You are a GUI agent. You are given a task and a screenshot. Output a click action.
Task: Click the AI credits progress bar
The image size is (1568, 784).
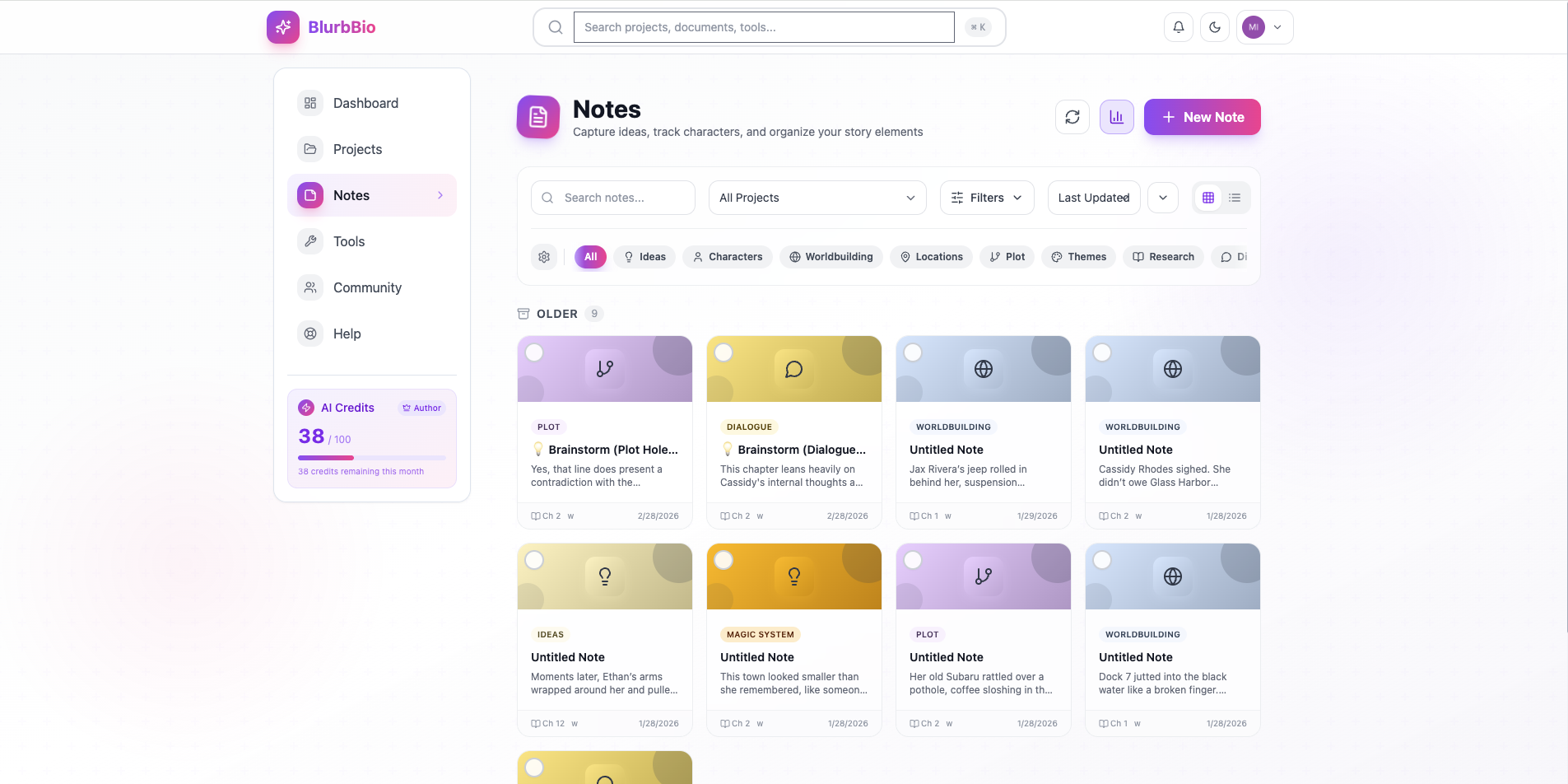(372, 457)
